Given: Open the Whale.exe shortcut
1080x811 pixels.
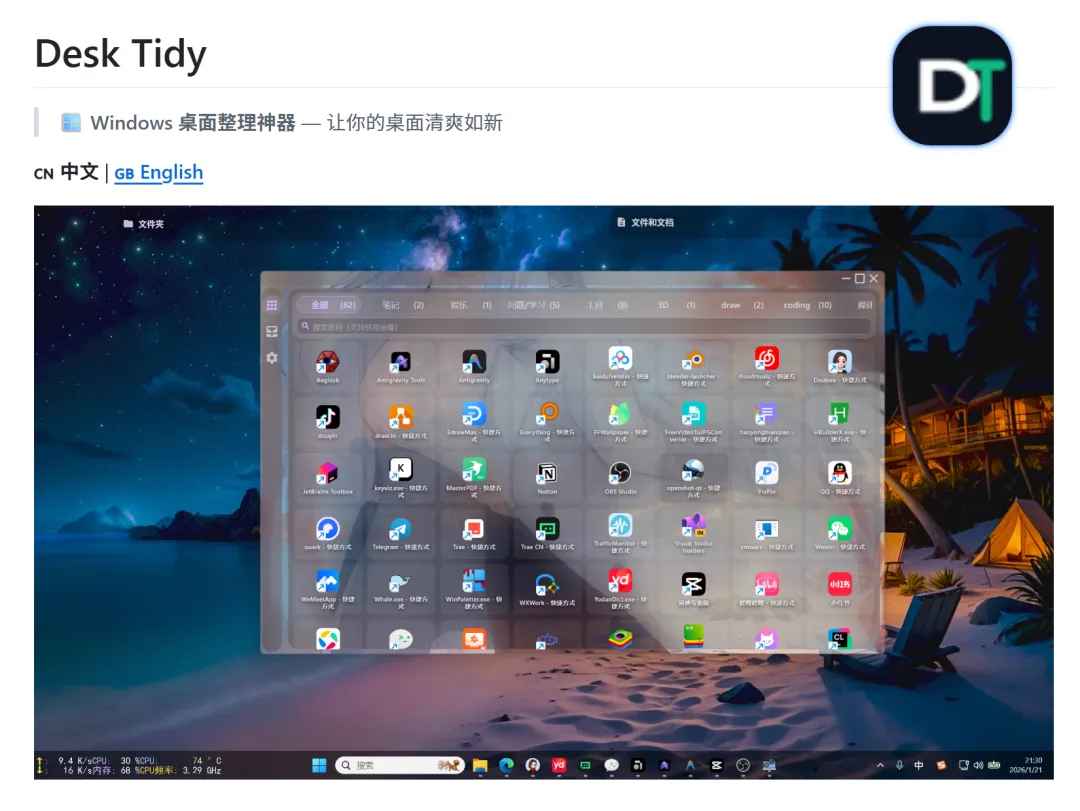Looking at the screenshot, I should click(x=401, y=583).
